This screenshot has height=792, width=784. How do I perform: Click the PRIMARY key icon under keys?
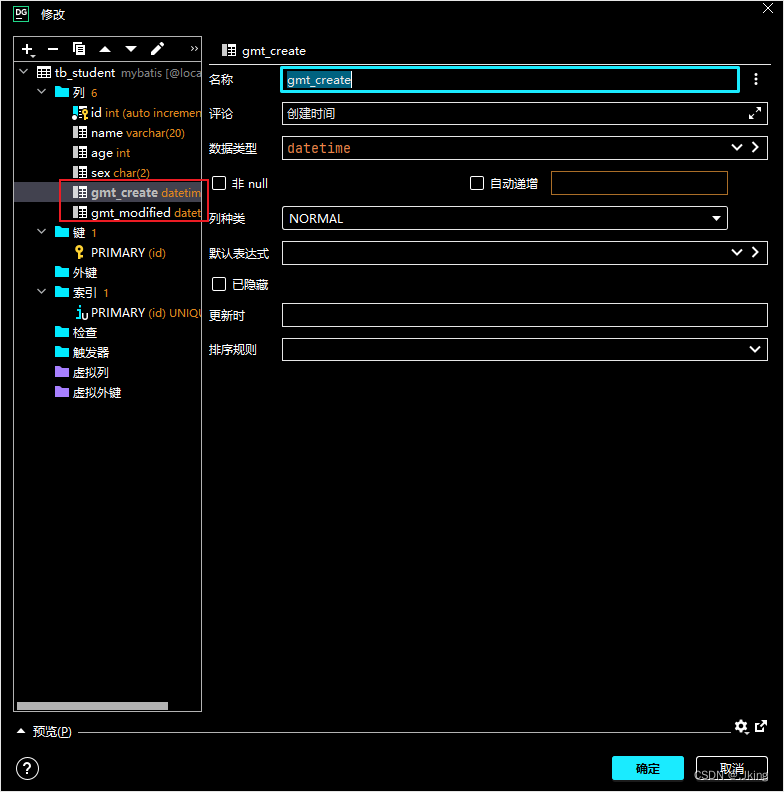pyautogui.click(x=79, y=252)
